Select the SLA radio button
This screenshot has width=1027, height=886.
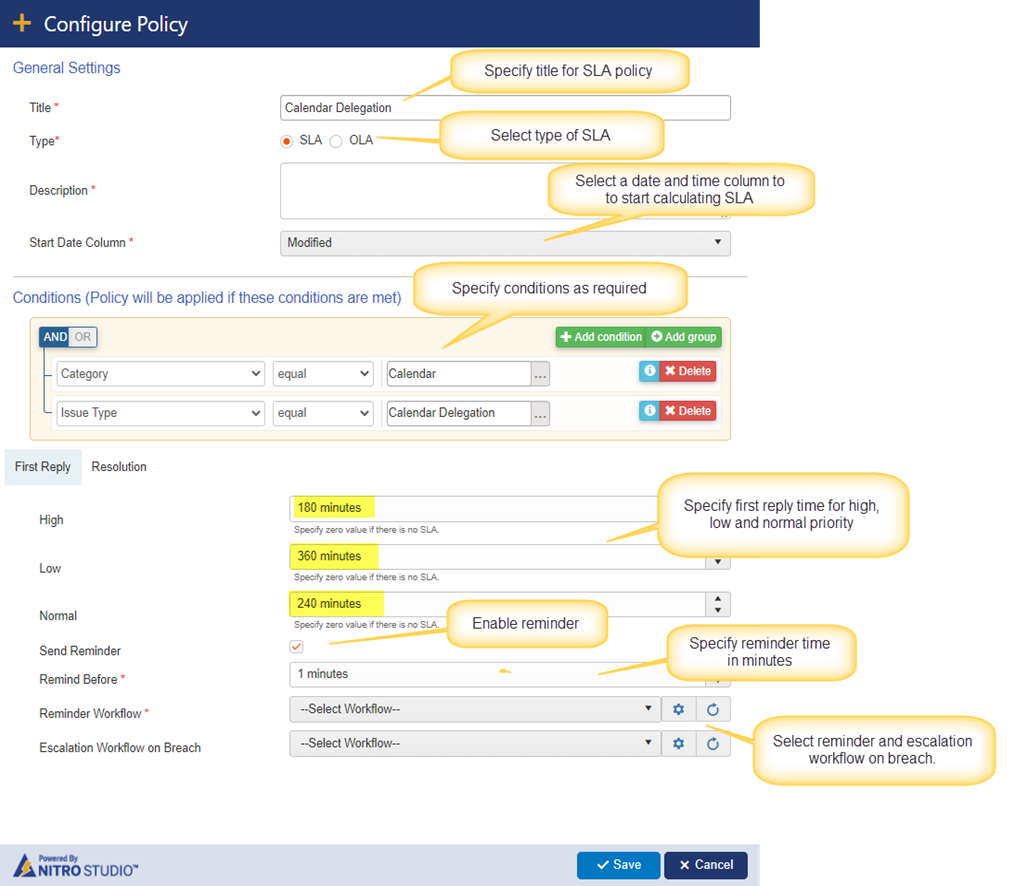(286, 141)
